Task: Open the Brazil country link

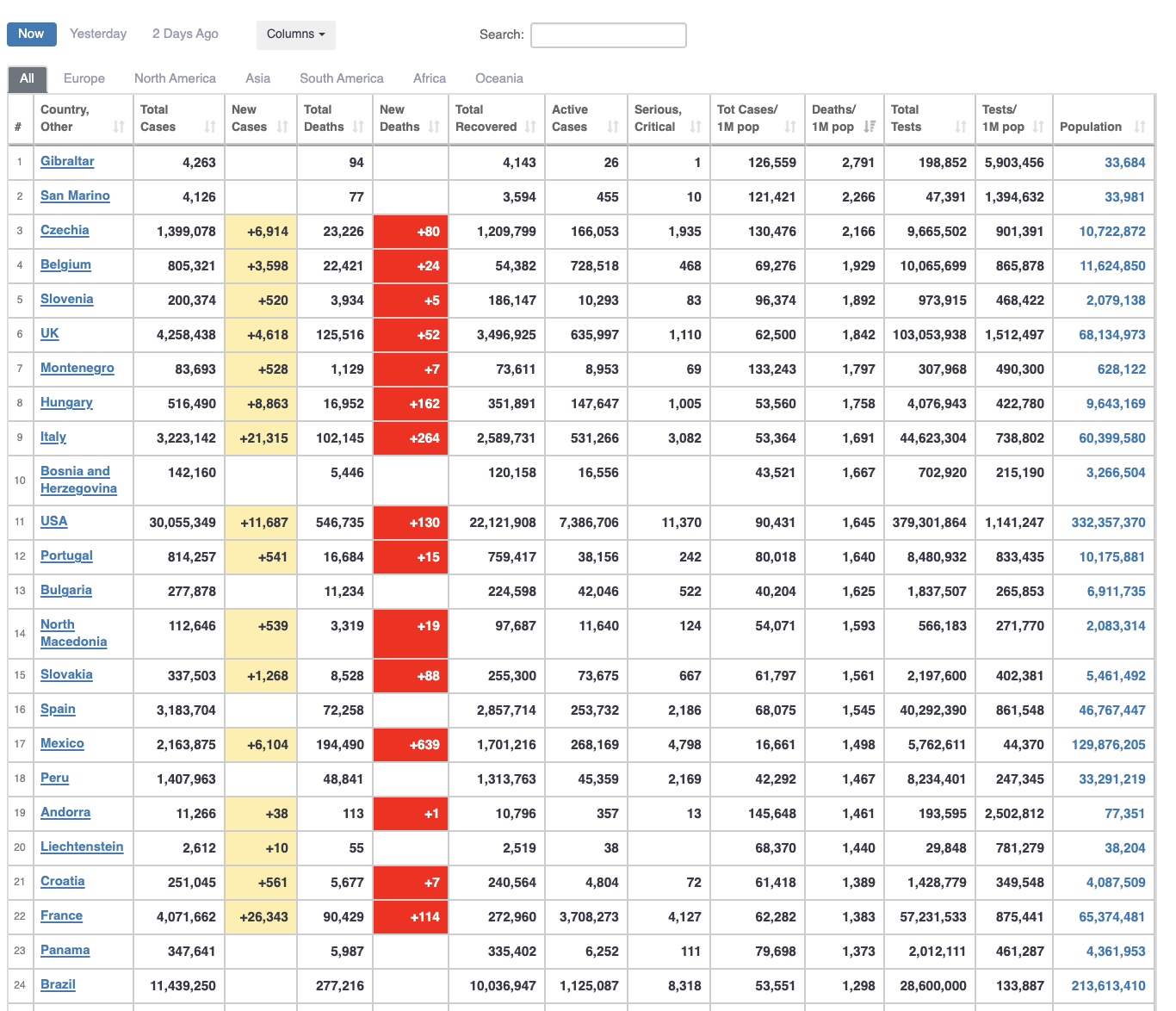Action: pos(58,984)
